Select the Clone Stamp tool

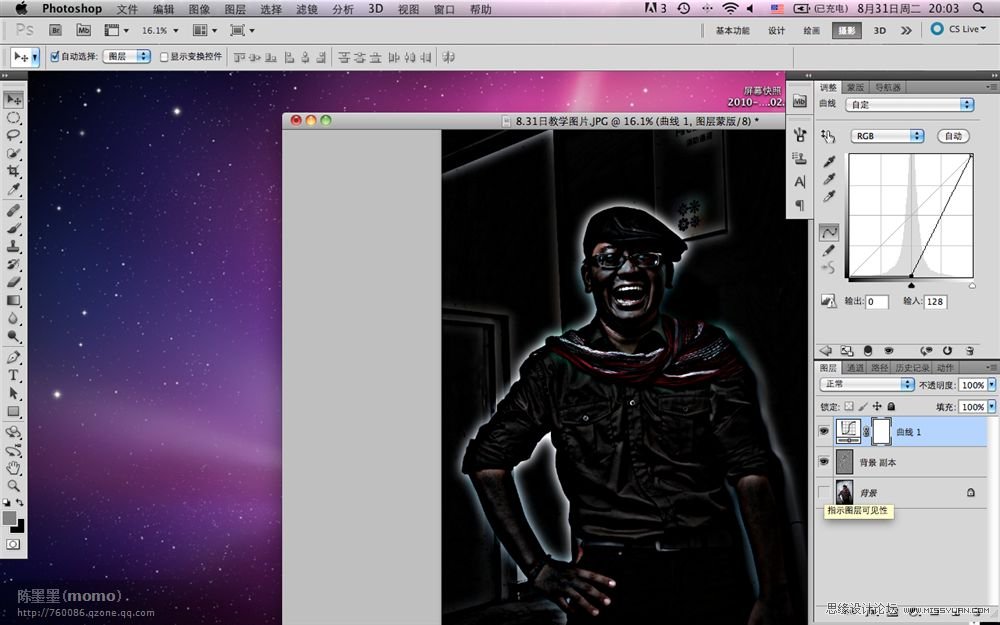click(13, 246)
